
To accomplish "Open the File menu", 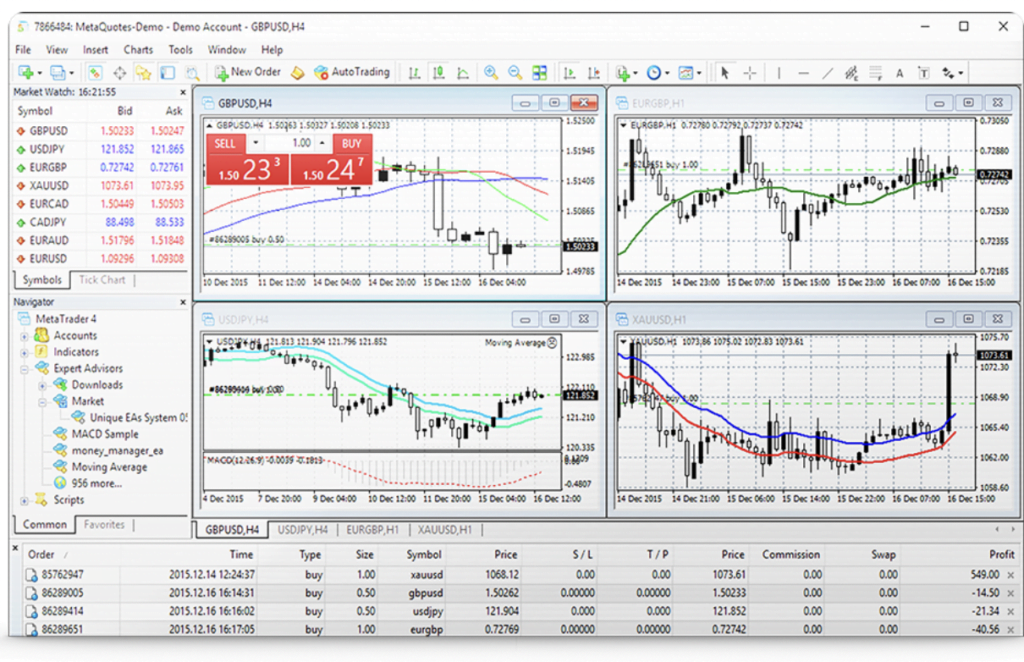I will coord(23,50).
